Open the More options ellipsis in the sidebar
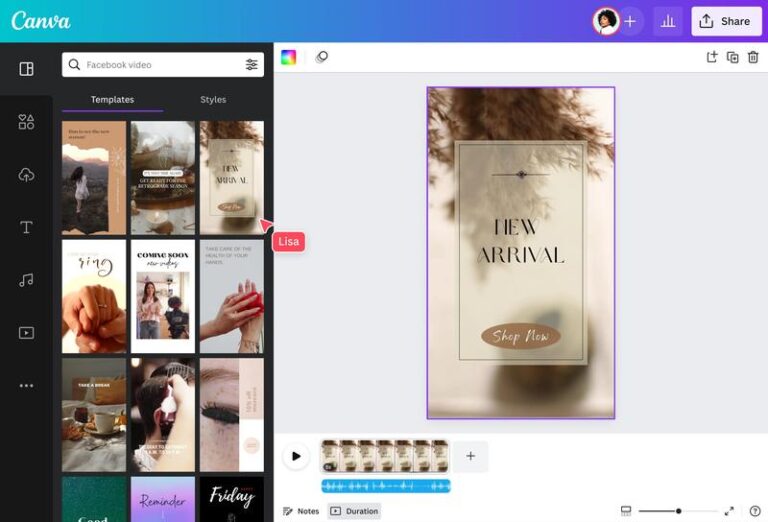The width and height of the screenshot is (768, 522). (x=26, y=385)
